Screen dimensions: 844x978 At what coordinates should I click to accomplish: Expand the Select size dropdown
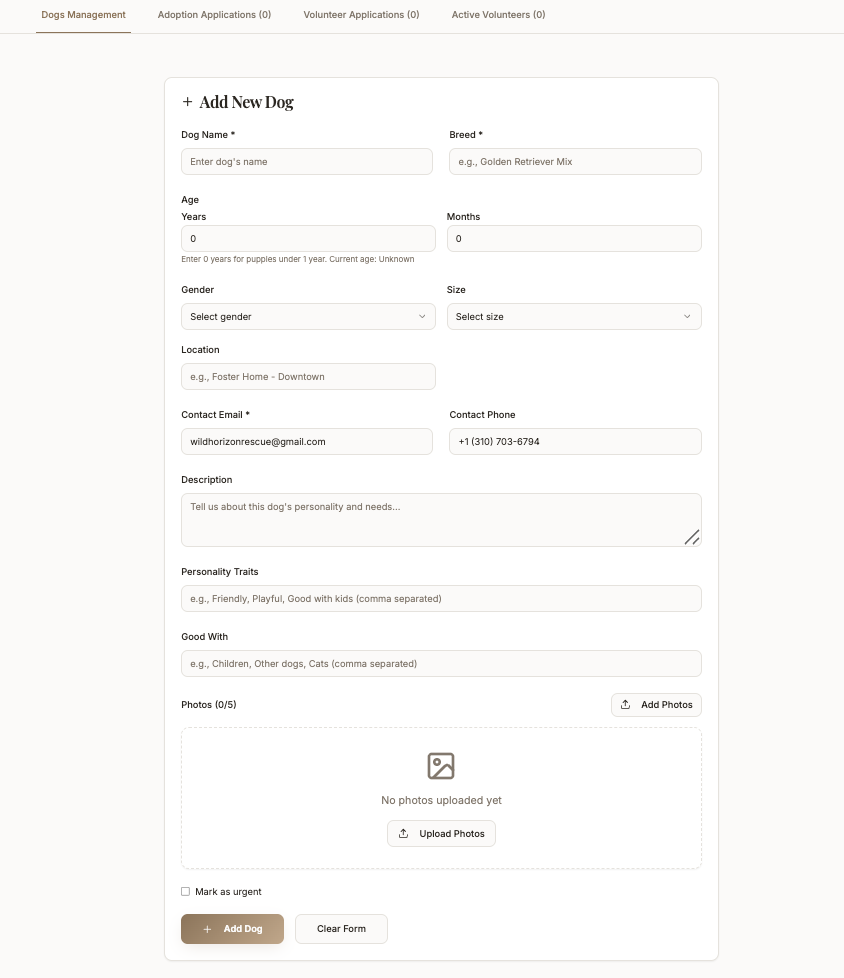coord(573,317)
